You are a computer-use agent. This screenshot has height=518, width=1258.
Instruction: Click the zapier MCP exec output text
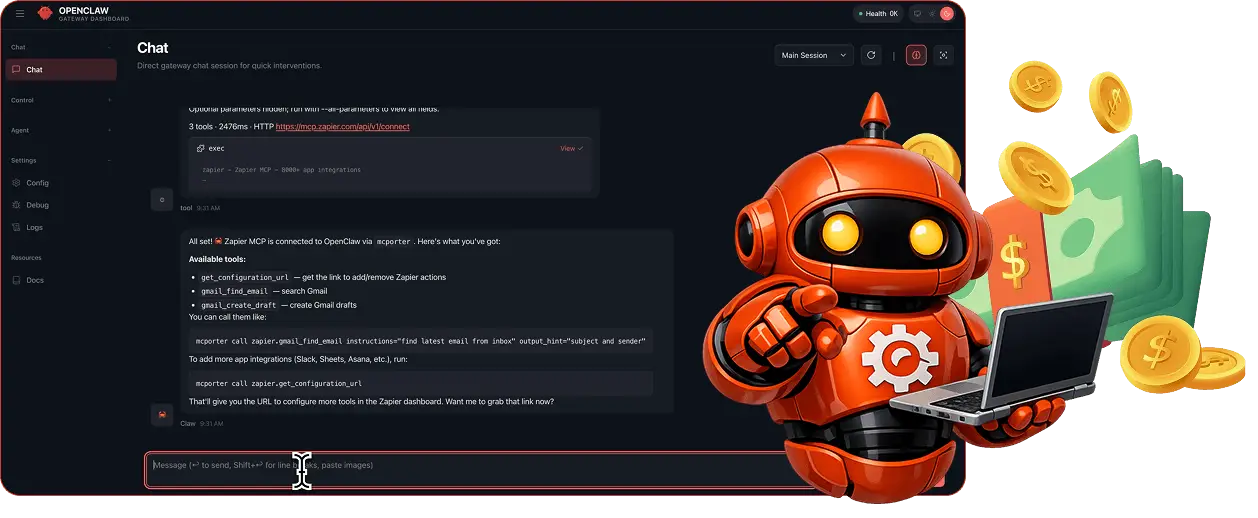[x=281, y=170]
